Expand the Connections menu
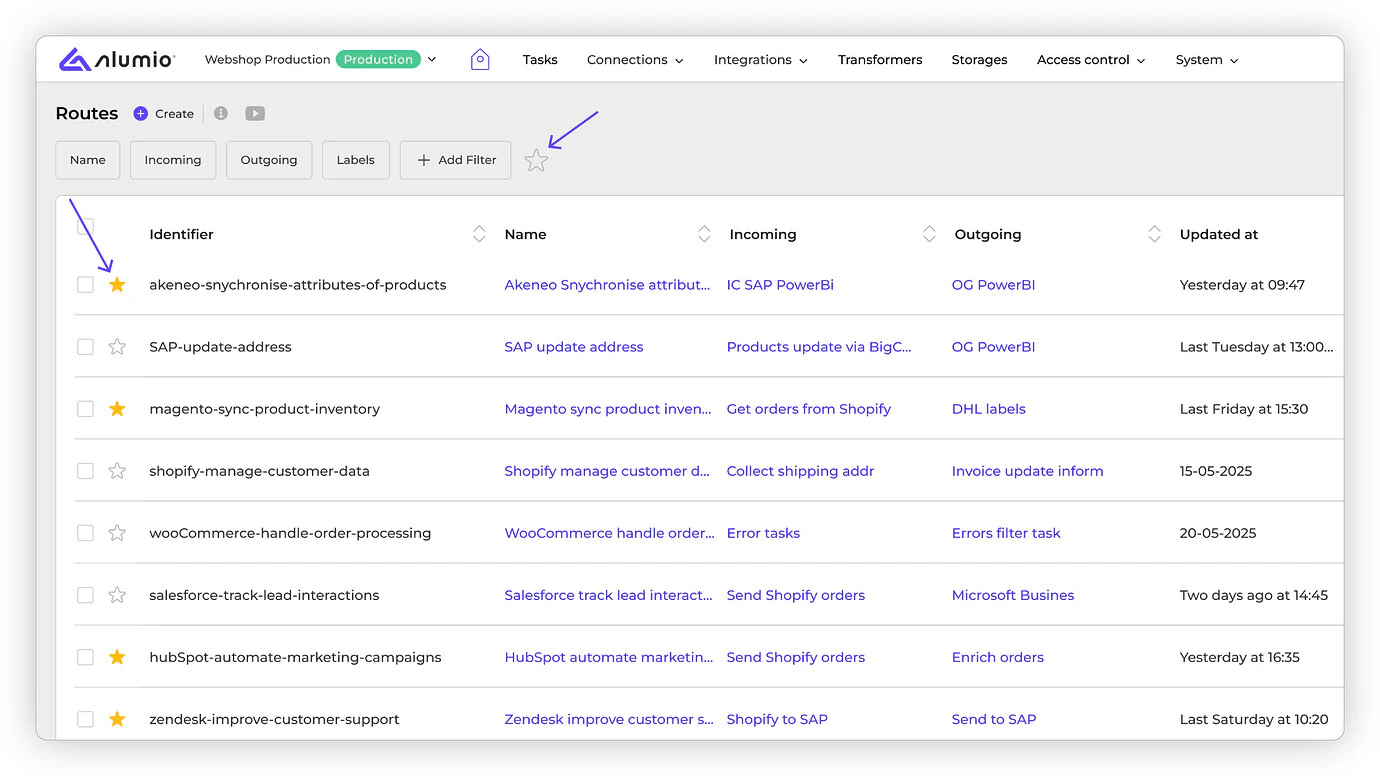Screen dimensions: 1380x776 (x=635, y=60)
